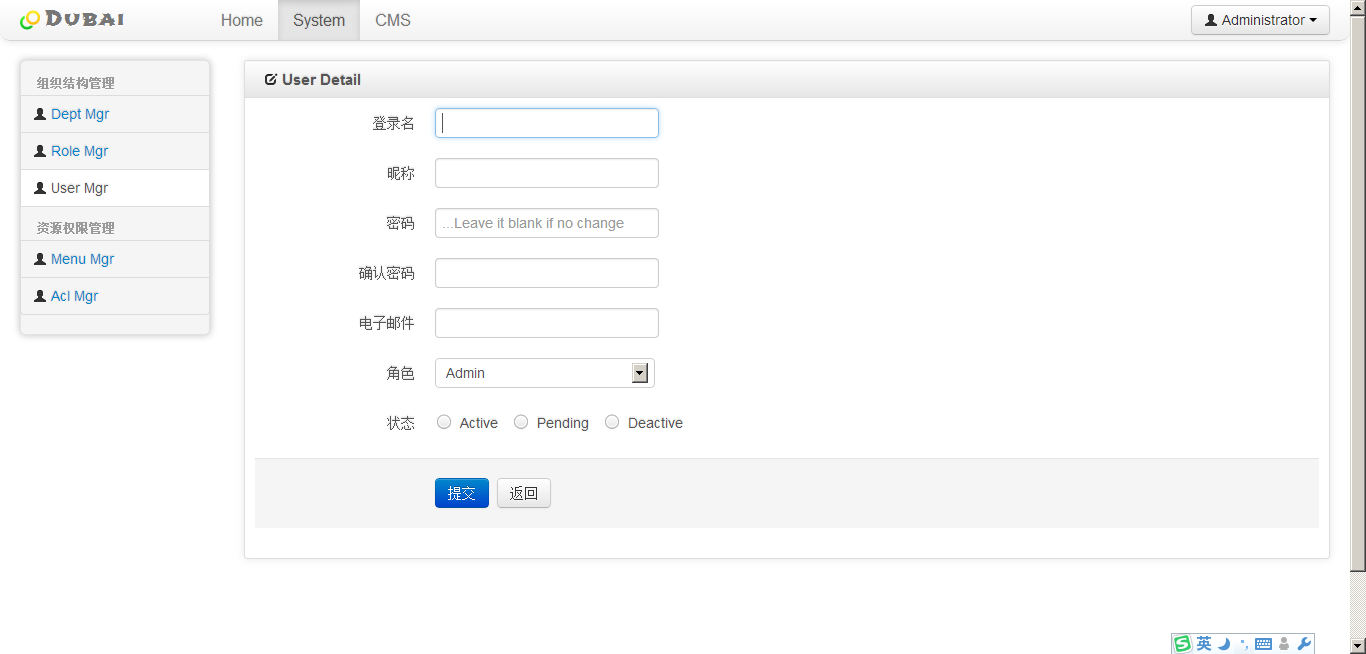Click the IME soft keyboard icon
Screen dimensions: 1366x654
[x=1263, y=644]
